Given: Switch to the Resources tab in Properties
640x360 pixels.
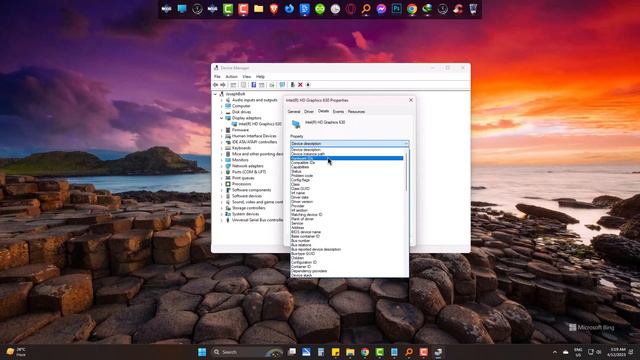Looking at the screenshot, I should pyautogui.click(x=356, y=111).
